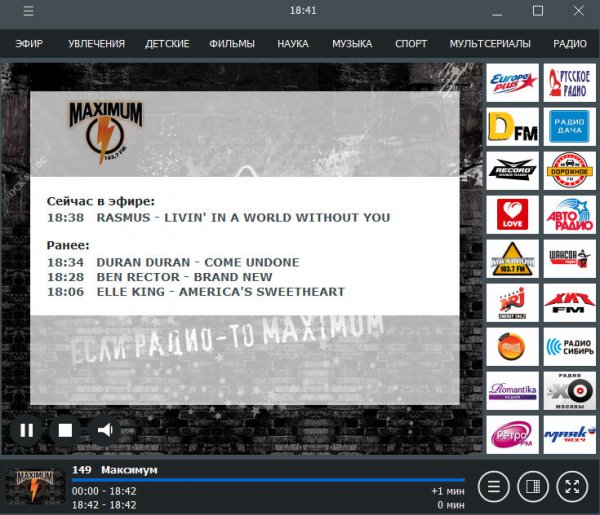Open the hamburger menu in the title bar

pyautogui.click(x=28, y=11)
